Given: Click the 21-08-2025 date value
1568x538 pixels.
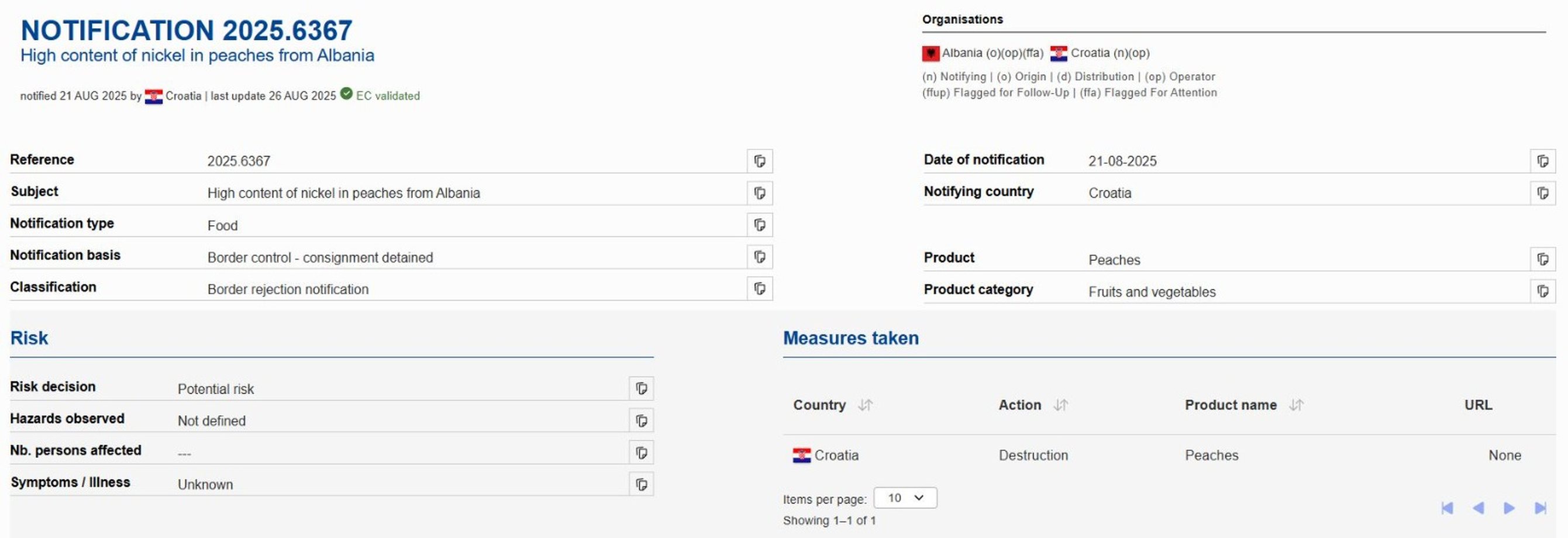Looking at the screenshot, I should tap(1122, 161).
